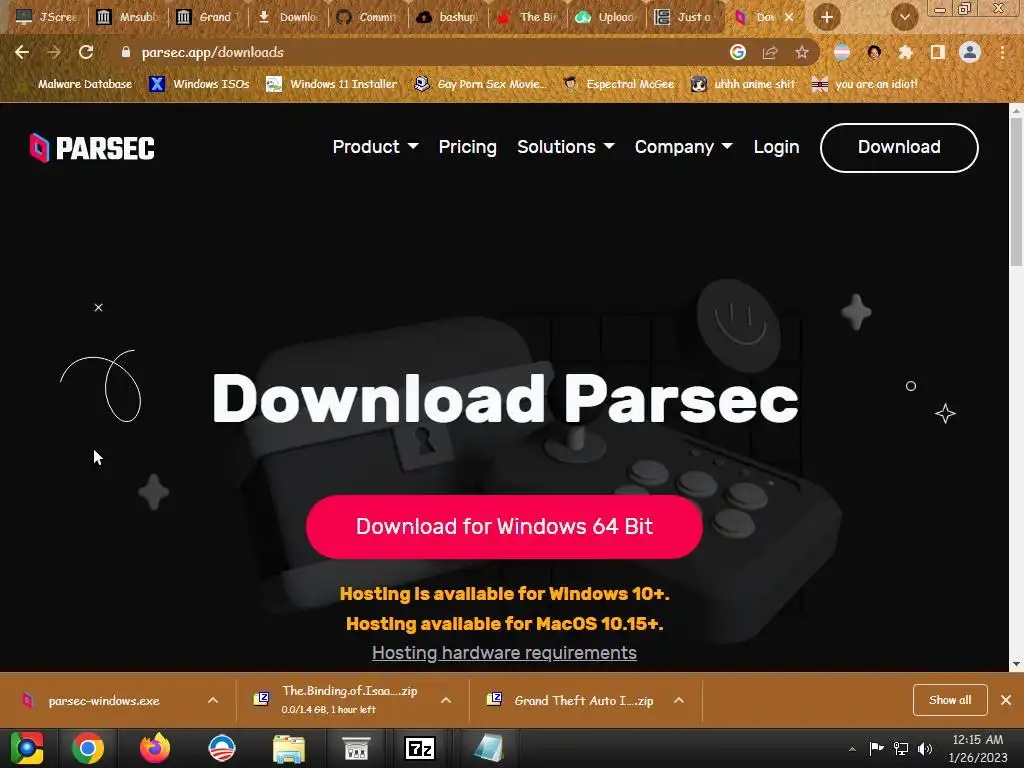Open the store icon taskbar app
This screenshot has height=768, width=1024.
357,748
